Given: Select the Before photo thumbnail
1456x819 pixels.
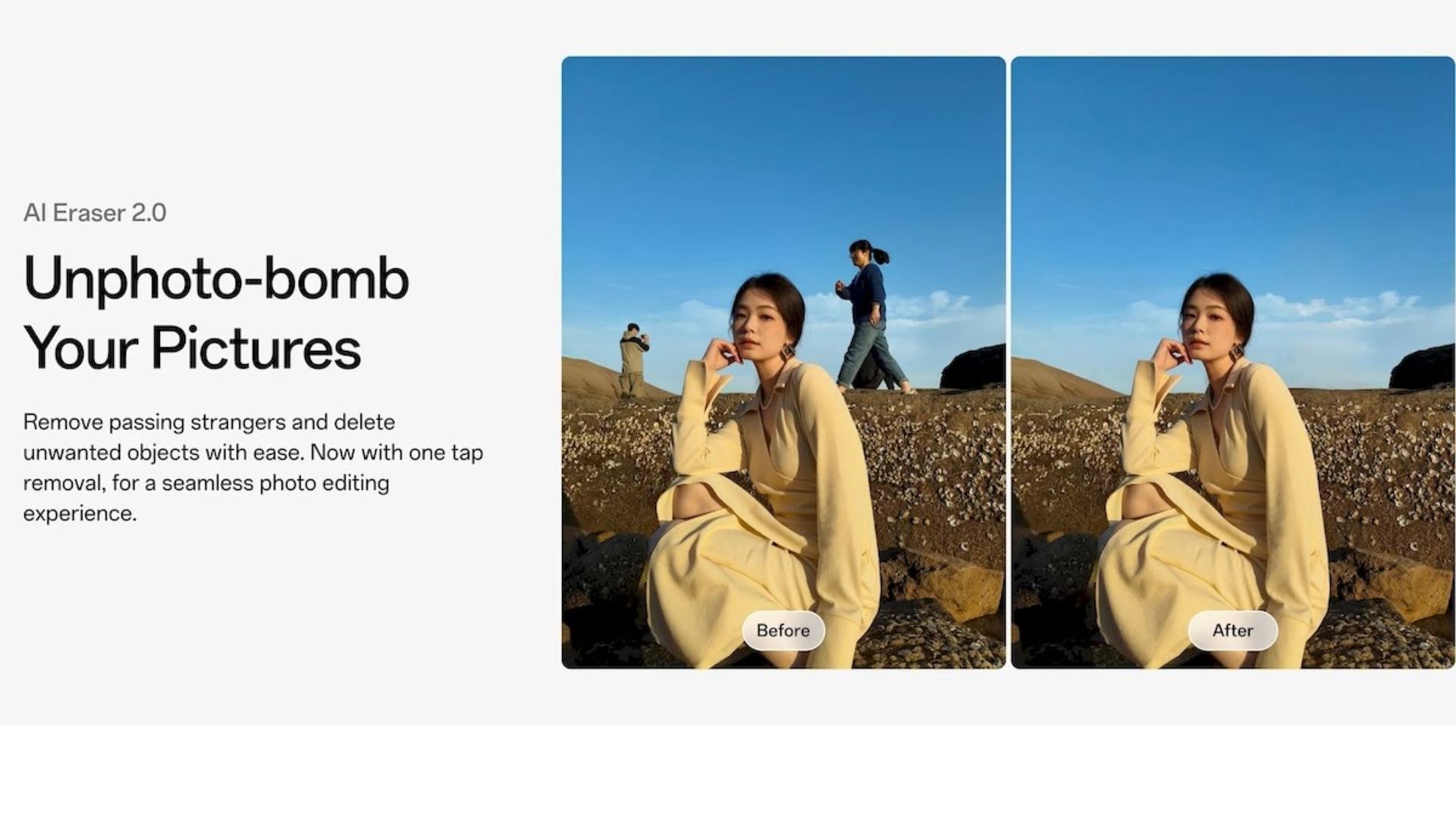Looking at the screenshot, I should click(783, 362).
